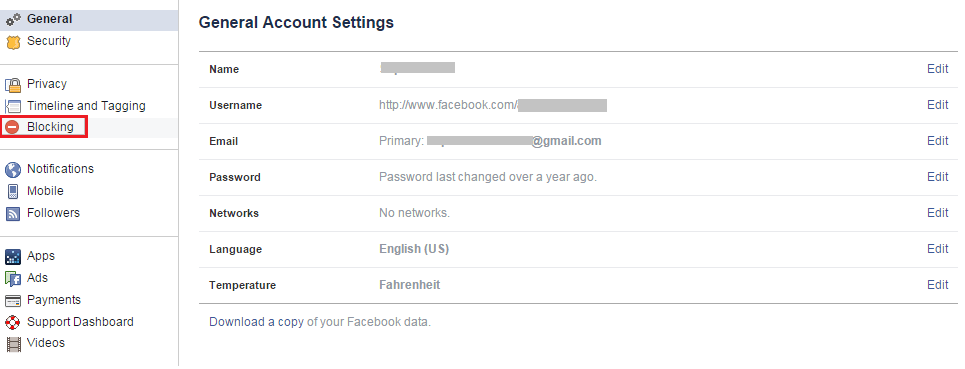
Task: Open the Apps settings section
Action: click(41, 256)
